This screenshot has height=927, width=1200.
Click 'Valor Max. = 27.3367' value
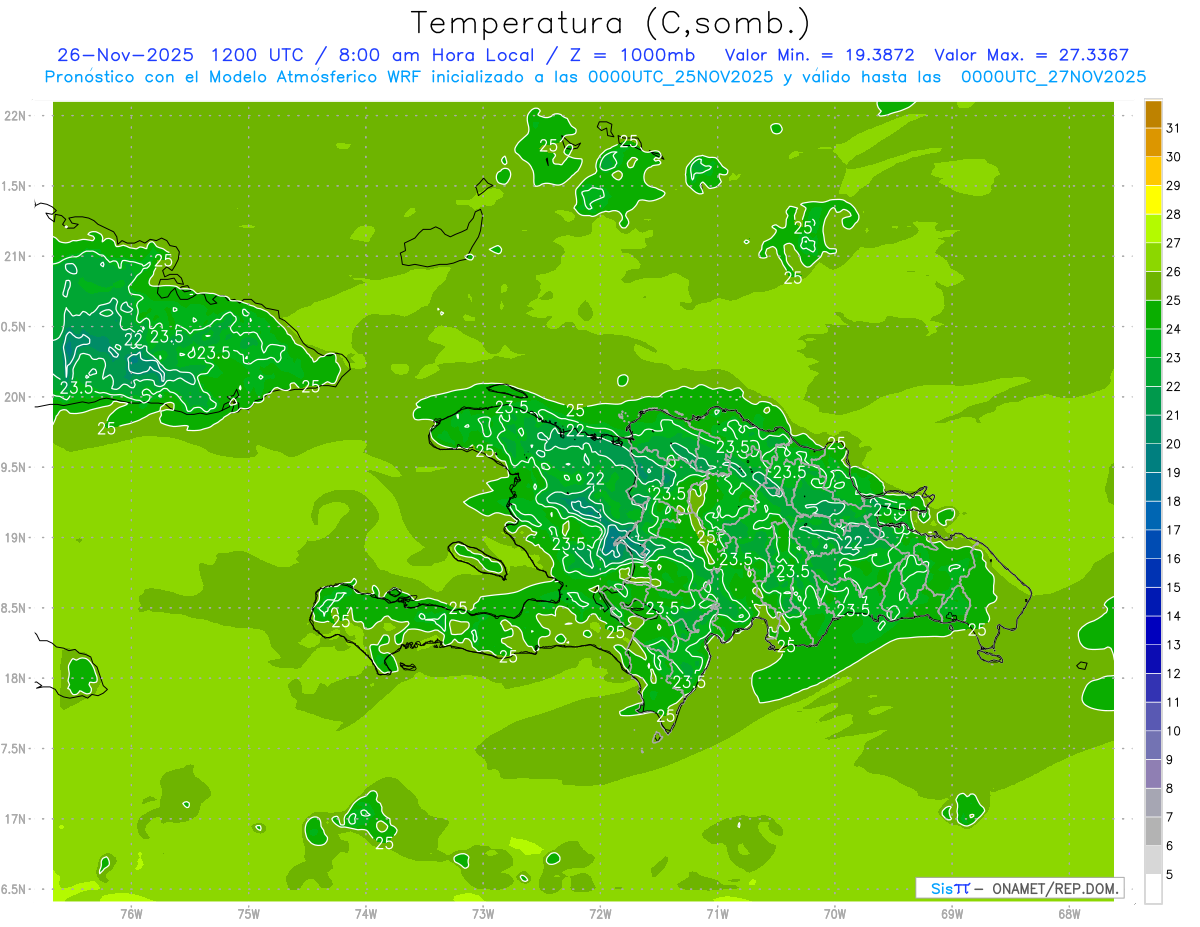1031,55
